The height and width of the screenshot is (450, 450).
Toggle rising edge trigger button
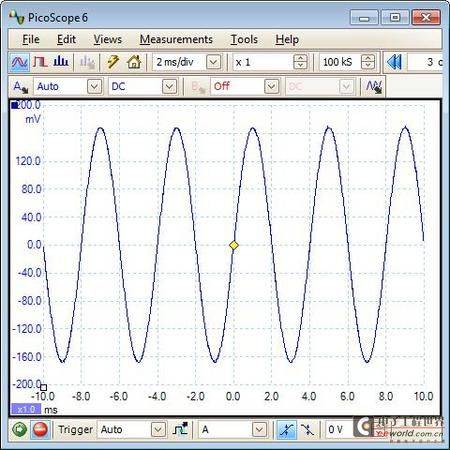tap(287, 429)
